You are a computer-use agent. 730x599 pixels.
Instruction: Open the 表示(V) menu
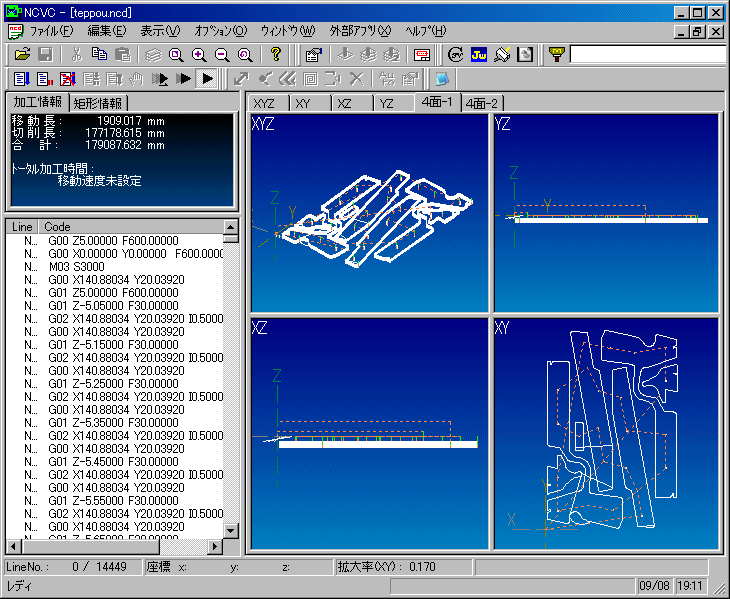tap(160, 31)
